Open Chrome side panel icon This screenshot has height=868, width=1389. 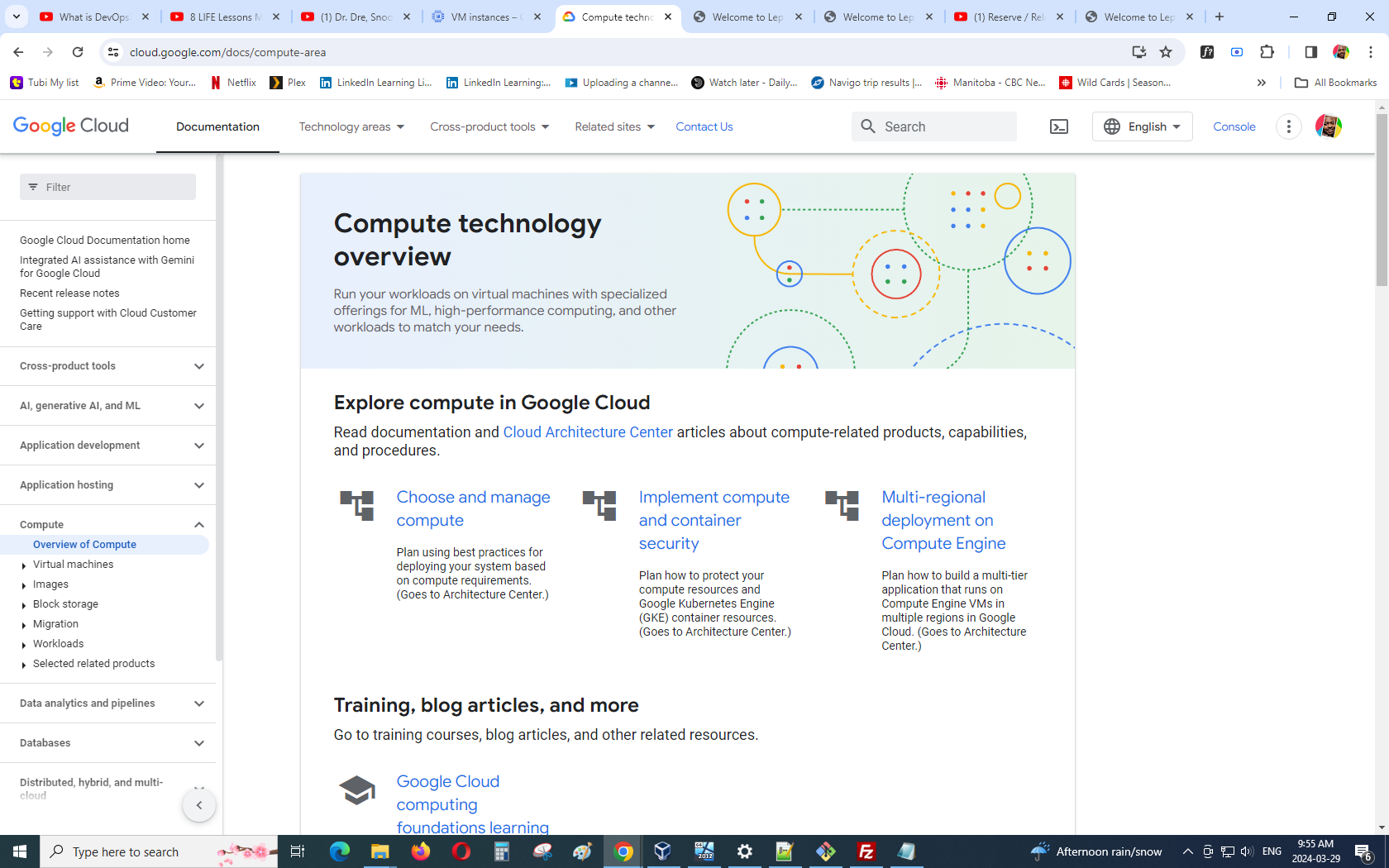click(x=1310, y=52)
